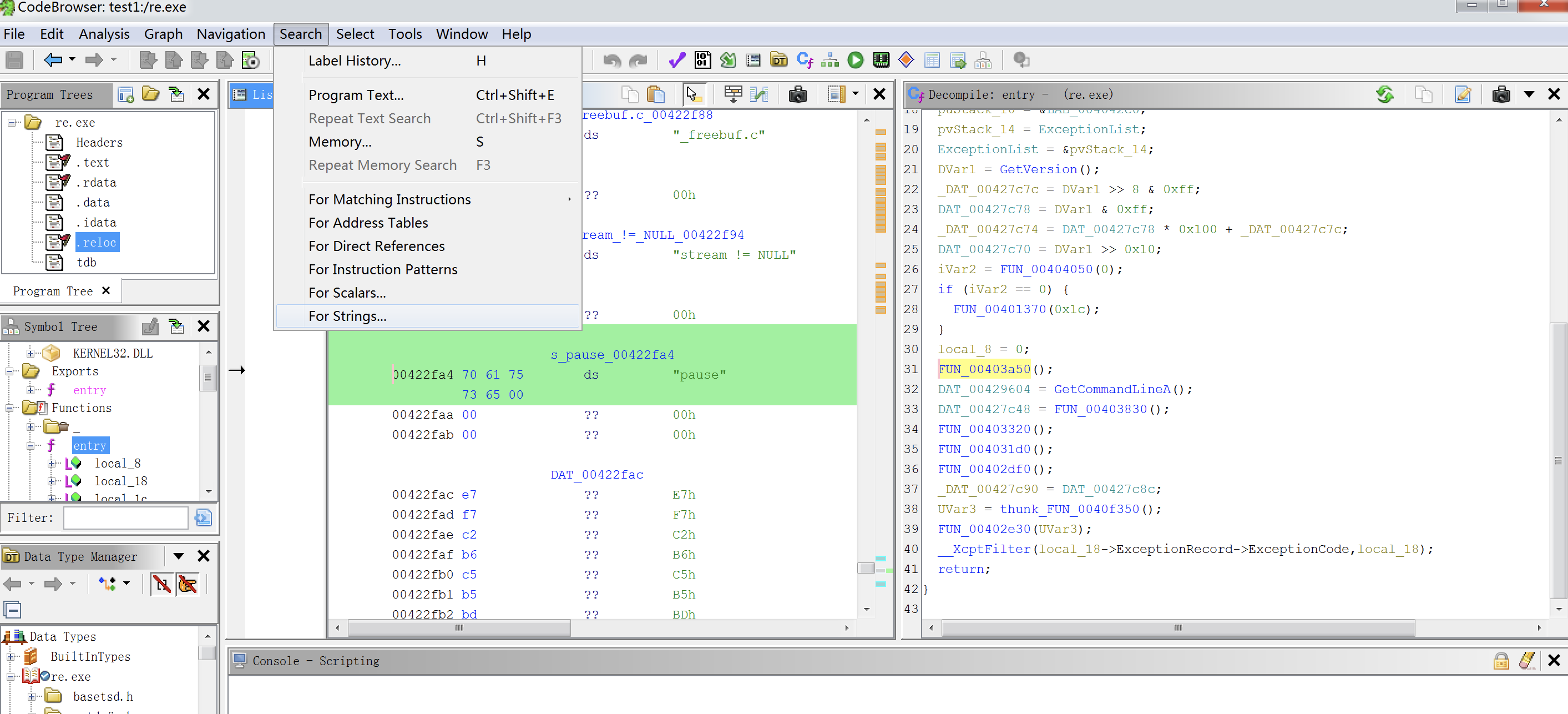
Task: Click the Filter input field in Symbol Tree
Action: pyautogui.click(x=125, y=517)
